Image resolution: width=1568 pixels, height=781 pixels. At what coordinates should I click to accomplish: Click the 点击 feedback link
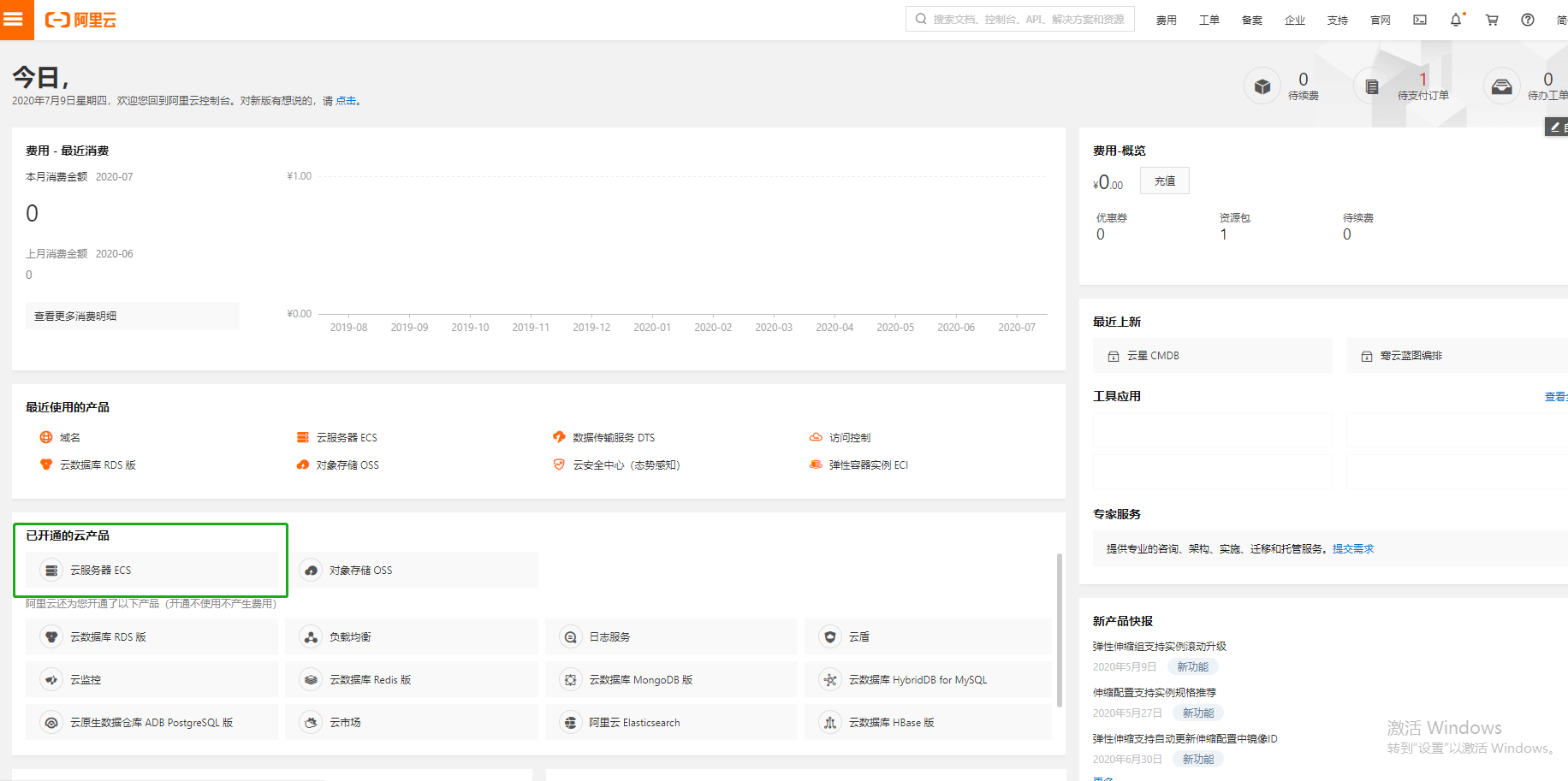[x=346, y=101]
